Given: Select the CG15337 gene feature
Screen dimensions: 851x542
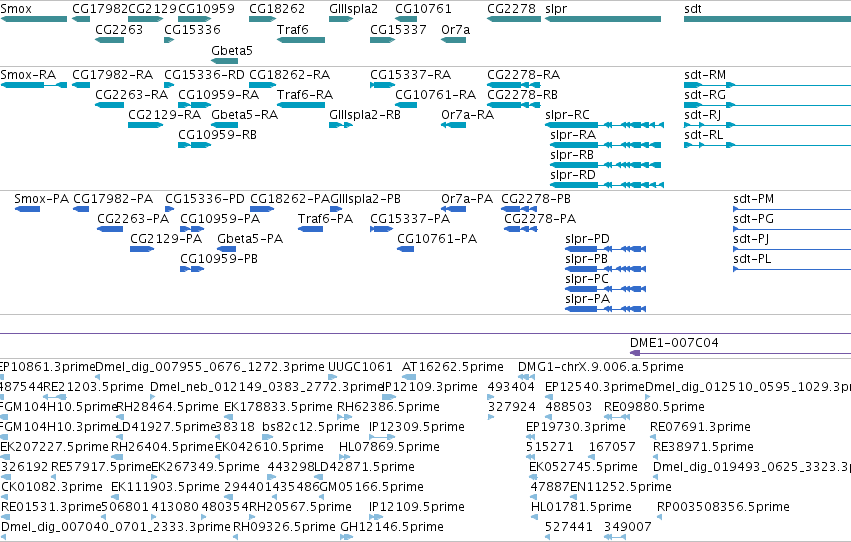Looking at the screenshot, I should click(x=382, y=40).
